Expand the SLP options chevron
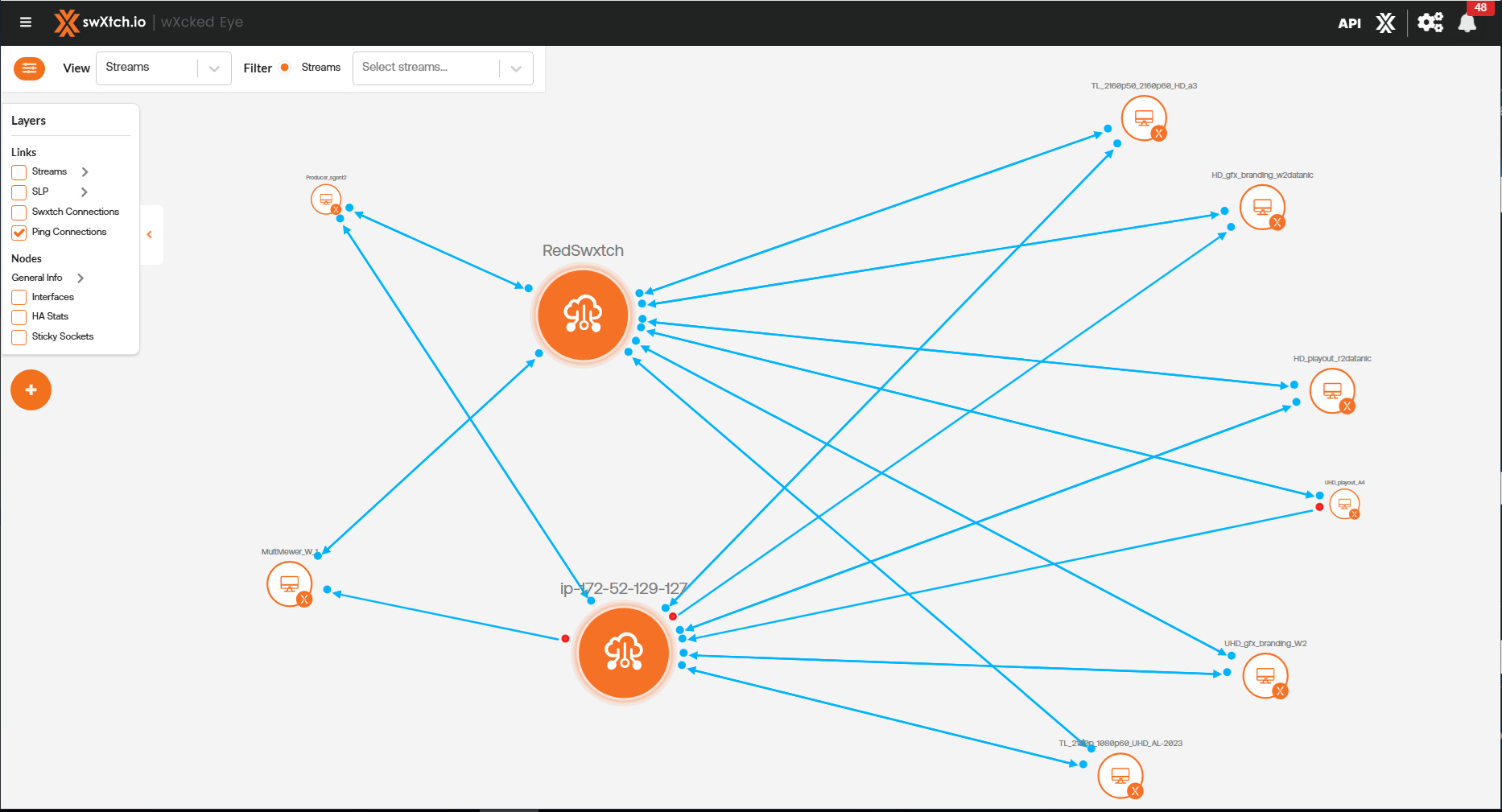Image resolution: width=1502 pixels, height=812 pixels. click(85, 192)
